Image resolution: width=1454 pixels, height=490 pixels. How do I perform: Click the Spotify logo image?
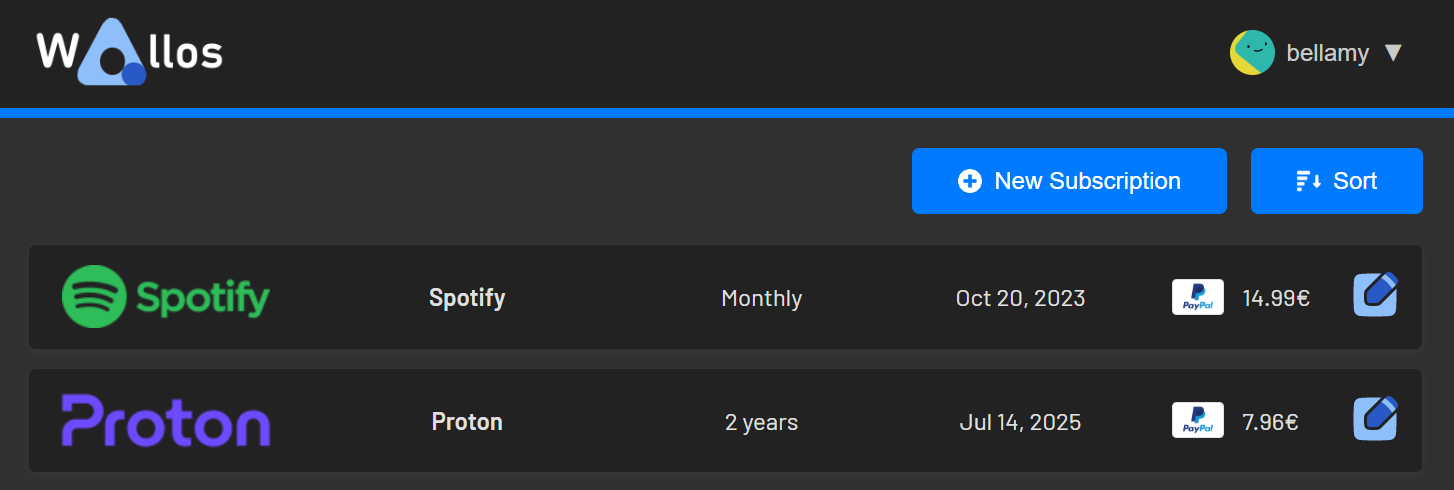(166, 297)
